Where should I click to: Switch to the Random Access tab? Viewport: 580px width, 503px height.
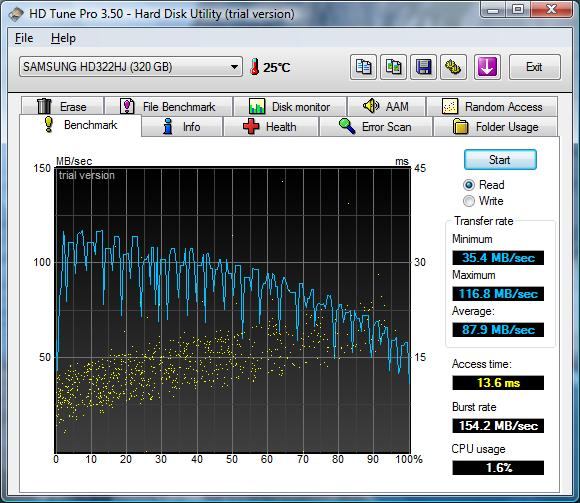pos(492,107)
